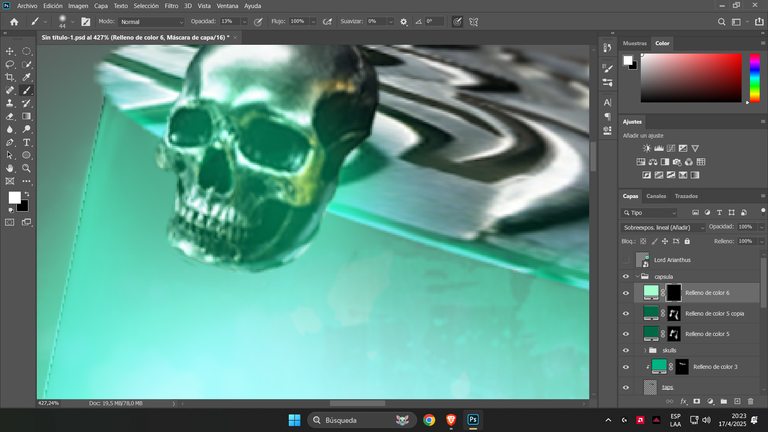Image resolution: width=768 pixels, height=432 pixels.
Task: Open Google Chrome from taskbar
Action: pyautogui.click(x=429, y=420)
